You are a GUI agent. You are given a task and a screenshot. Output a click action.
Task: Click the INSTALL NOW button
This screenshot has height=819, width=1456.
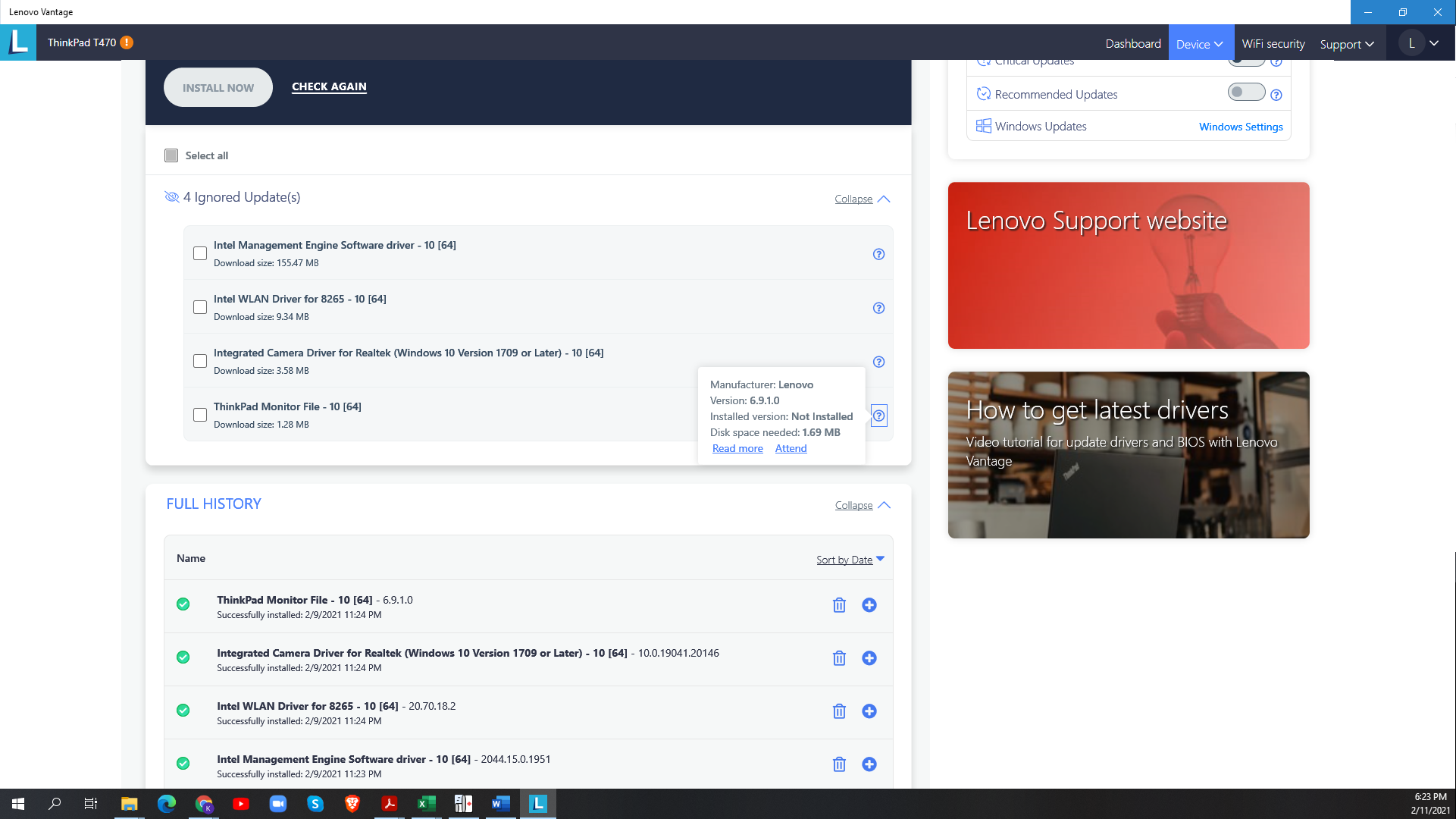point(218,87)
